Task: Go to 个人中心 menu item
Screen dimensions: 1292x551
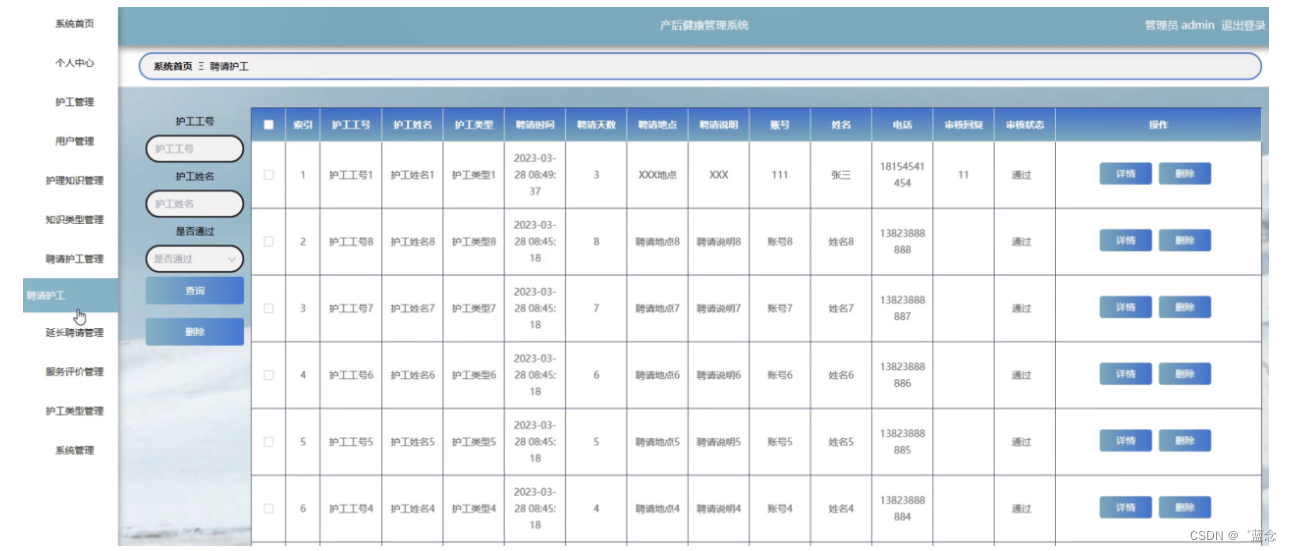Action: [74, 63]
